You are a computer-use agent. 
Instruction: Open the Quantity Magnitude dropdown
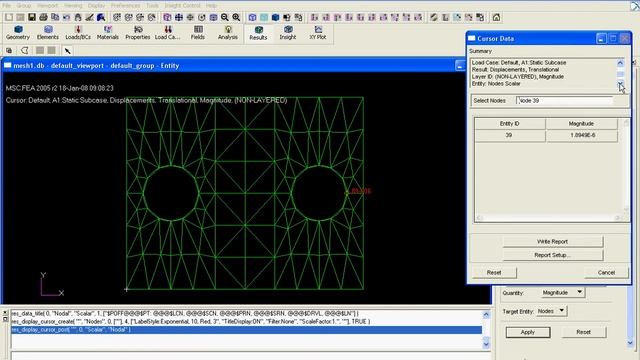[x=562, y=292]
